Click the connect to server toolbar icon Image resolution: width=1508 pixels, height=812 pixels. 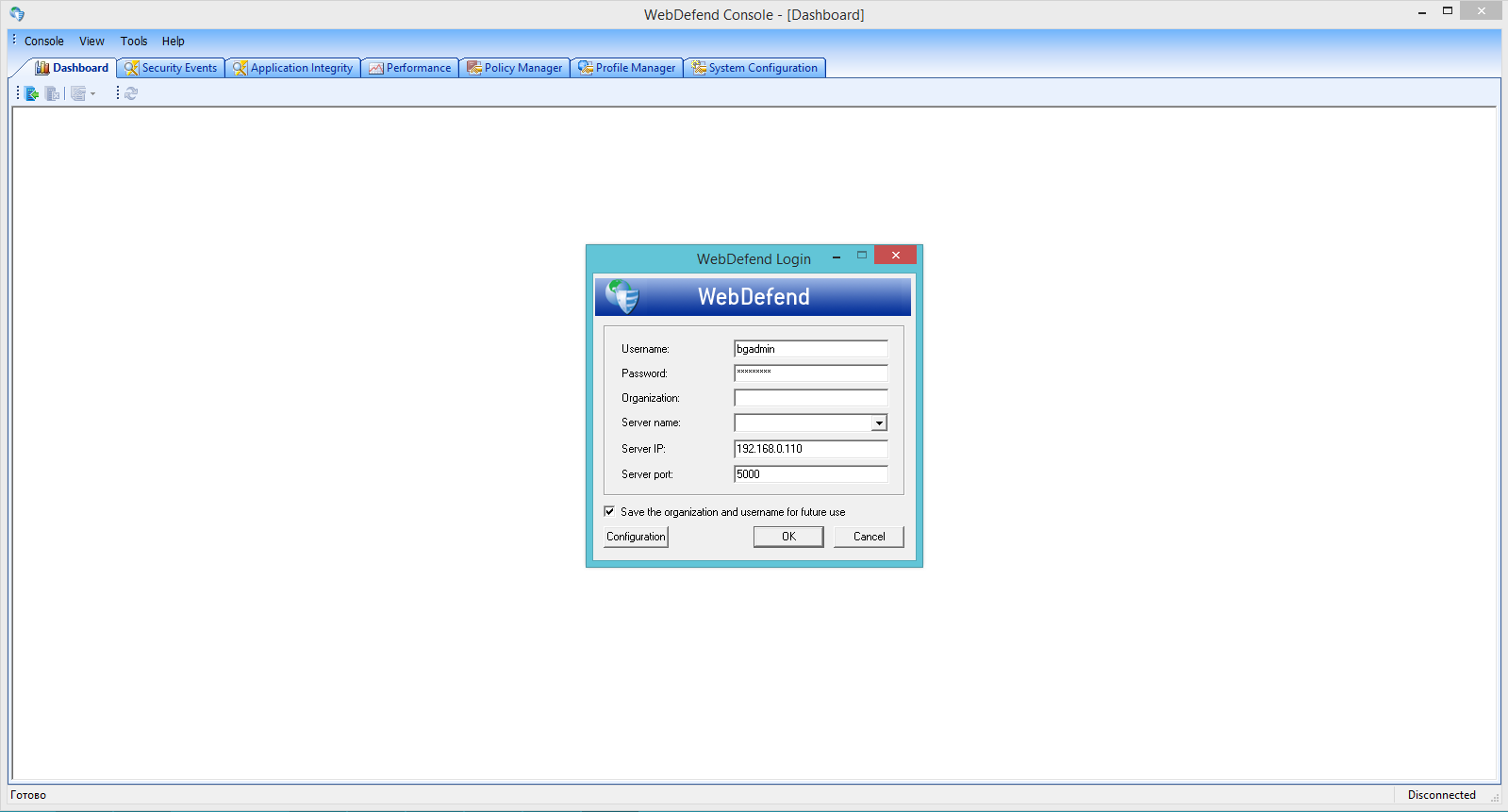click(x=31, y=93)
